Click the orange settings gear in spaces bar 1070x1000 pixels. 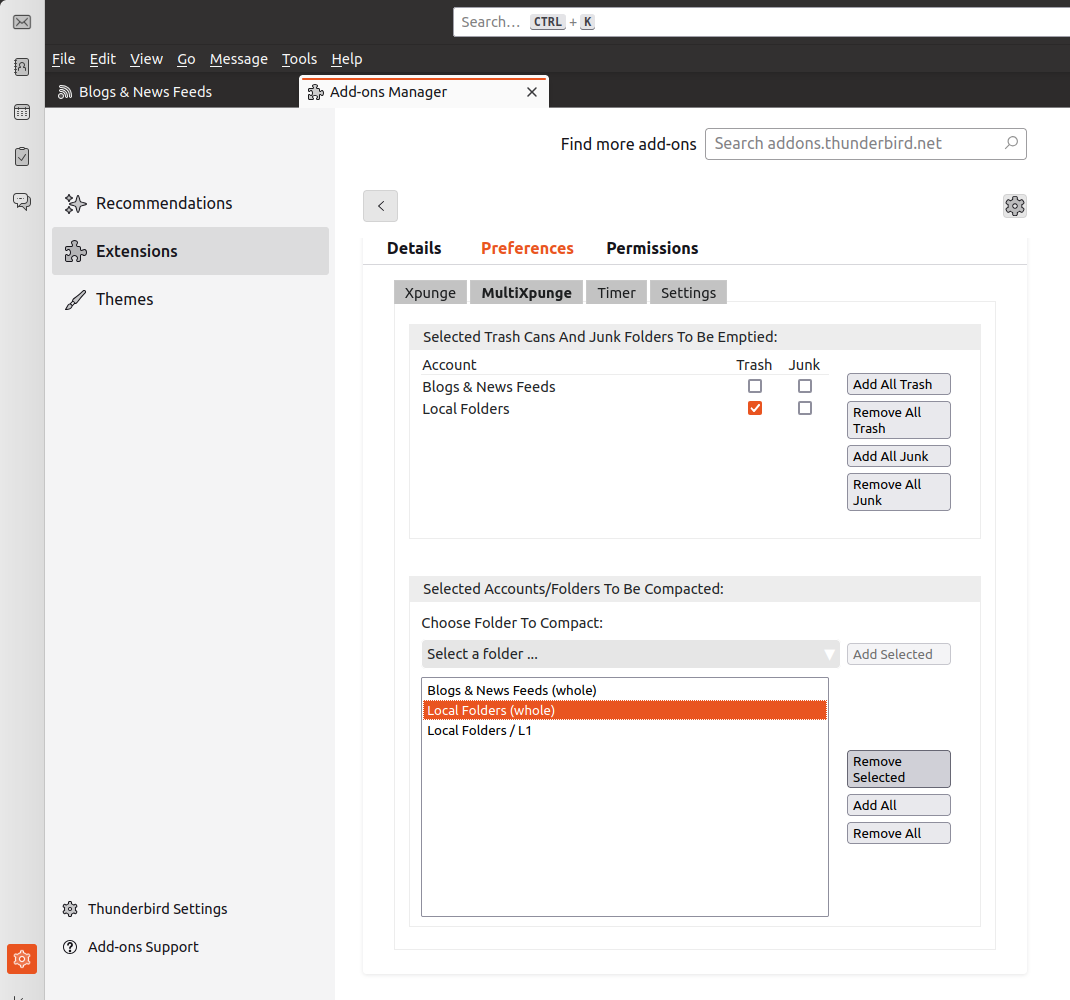click(22, 959)
